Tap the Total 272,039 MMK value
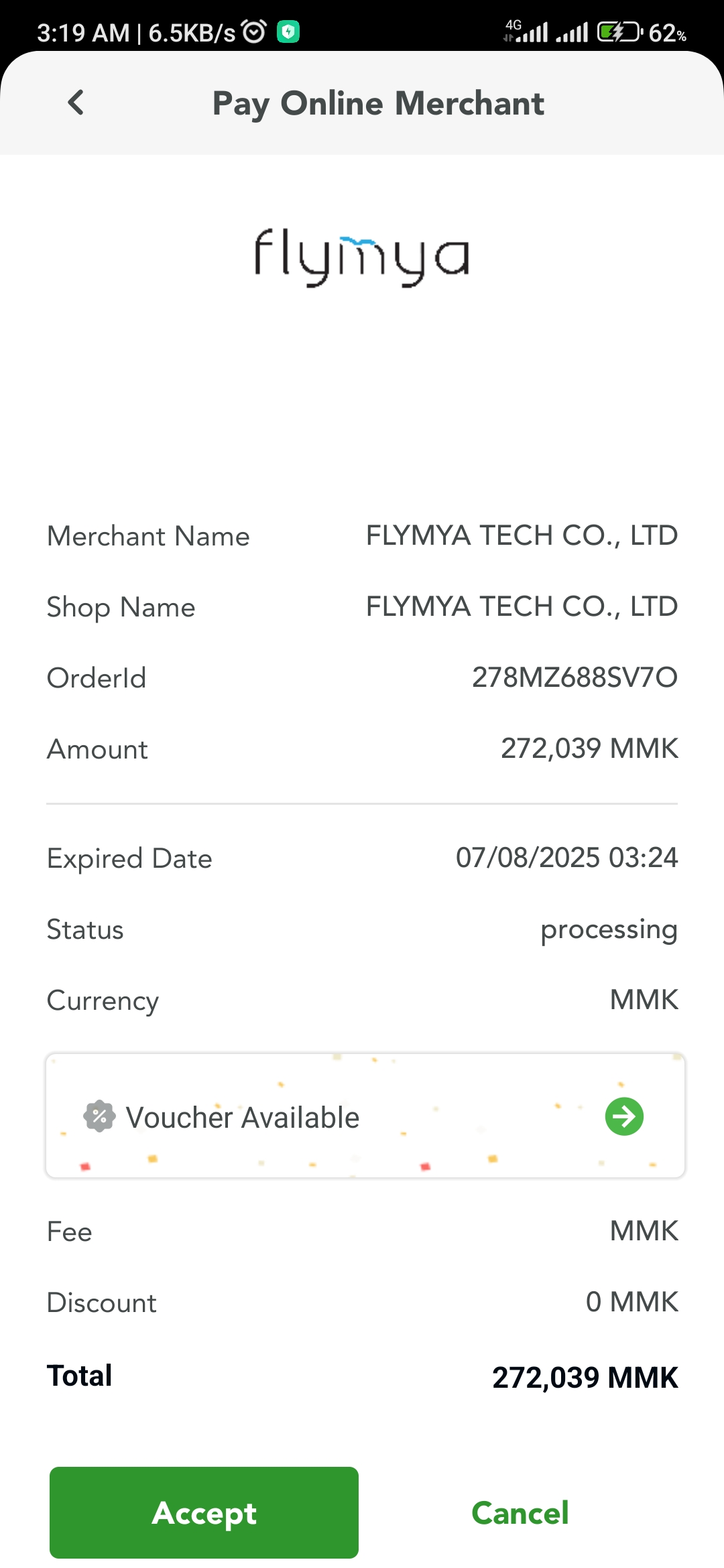This screenshot has height=1568, width=724. (x=585, y=1378)
